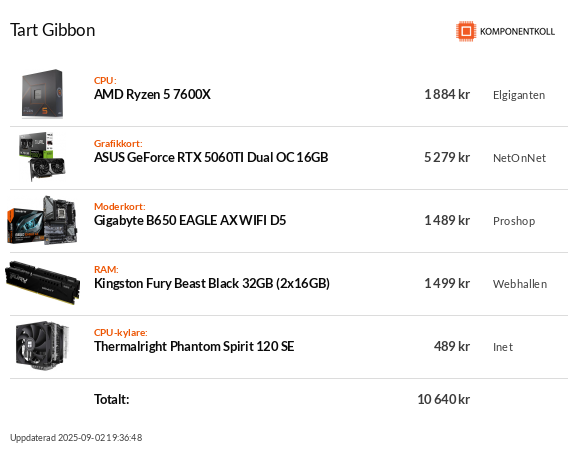Click the Kingston Fury Beast RAM image
Screen dimensions: 577x451
[x=42, y=283]
